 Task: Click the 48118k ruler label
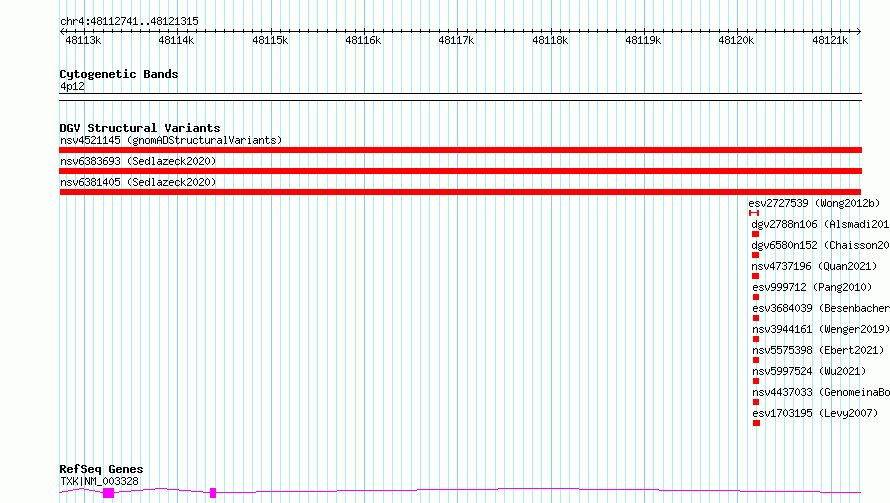click(550, 40)
